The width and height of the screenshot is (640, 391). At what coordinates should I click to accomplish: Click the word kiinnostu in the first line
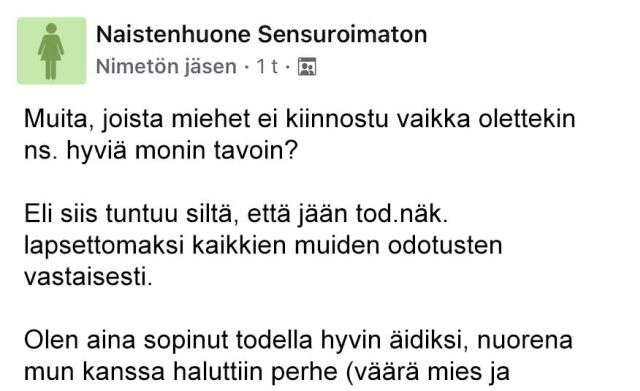(x=337, y=119)
